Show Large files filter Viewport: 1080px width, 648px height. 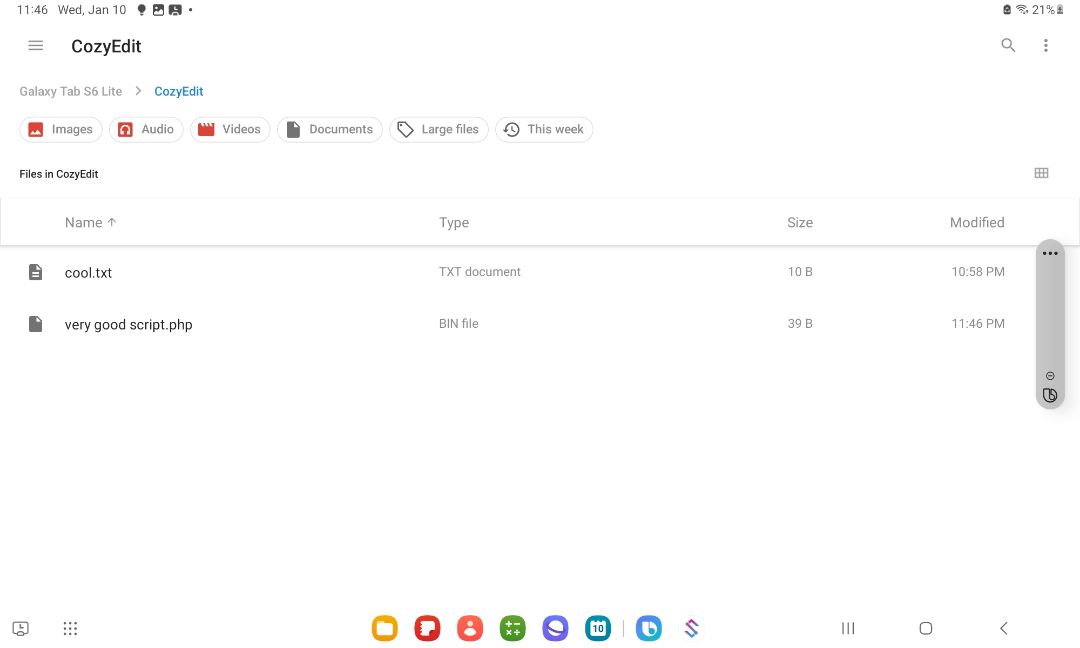438,130
